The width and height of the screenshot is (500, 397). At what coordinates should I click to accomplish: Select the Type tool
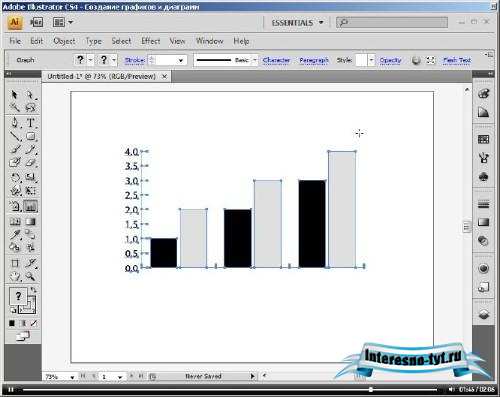(x=31, y=123)
